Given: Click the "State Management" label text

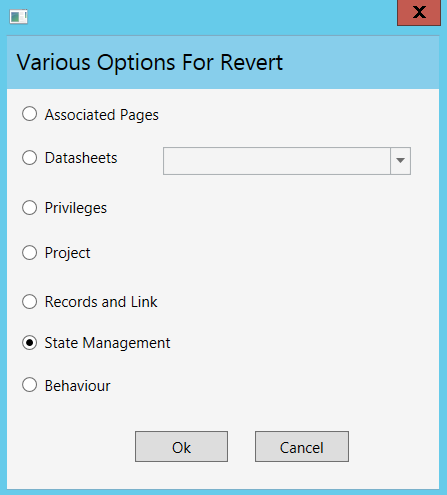Looking at the screenshot, I should tap(107, 343).
